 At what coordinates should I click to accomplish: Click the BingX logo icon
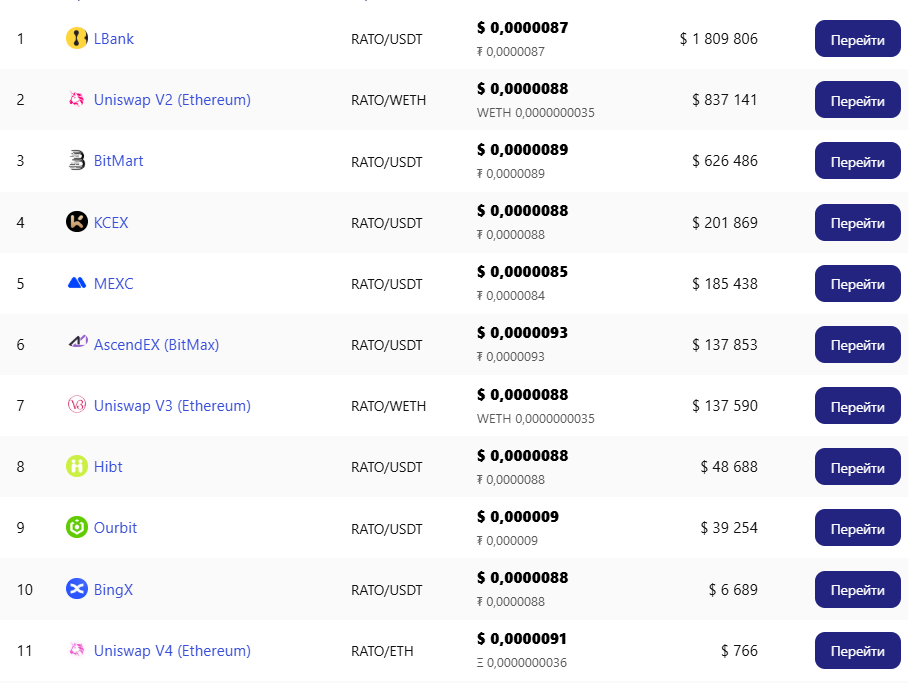(77, 590)
